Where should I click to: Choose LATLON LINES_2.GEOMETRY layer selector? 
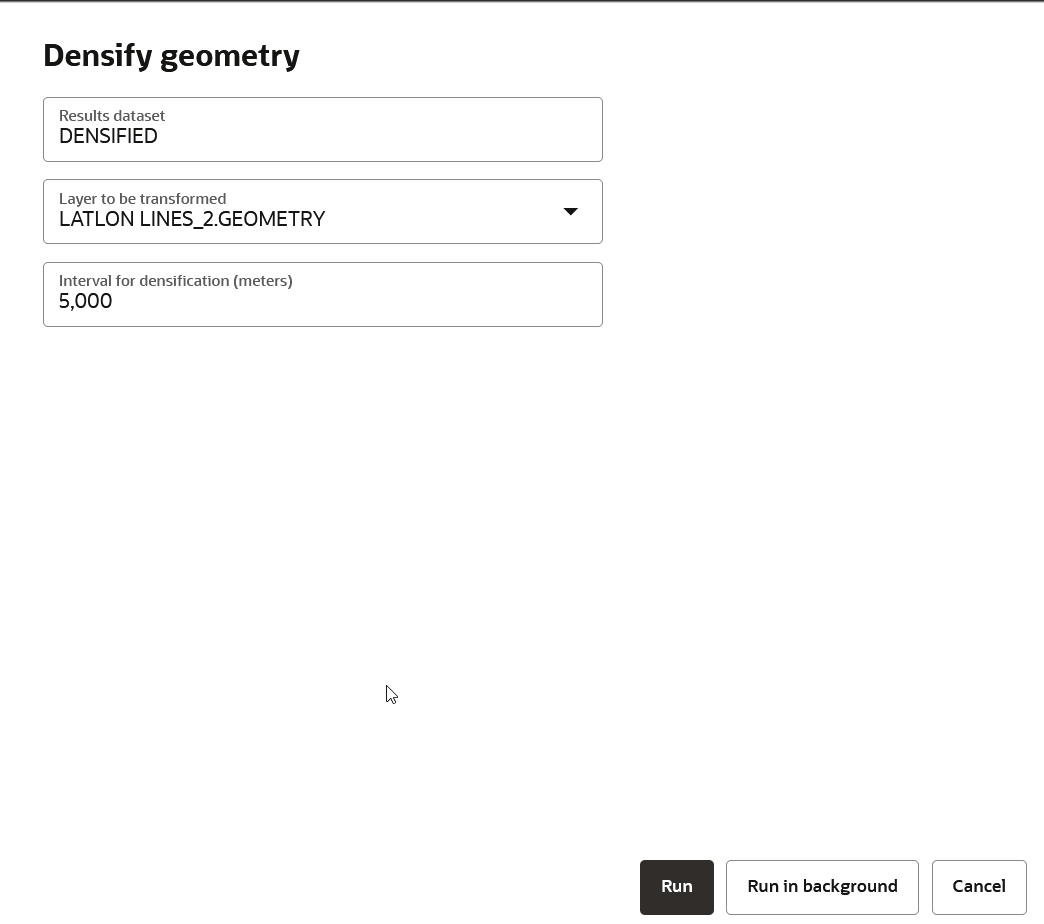click(192, 219)
